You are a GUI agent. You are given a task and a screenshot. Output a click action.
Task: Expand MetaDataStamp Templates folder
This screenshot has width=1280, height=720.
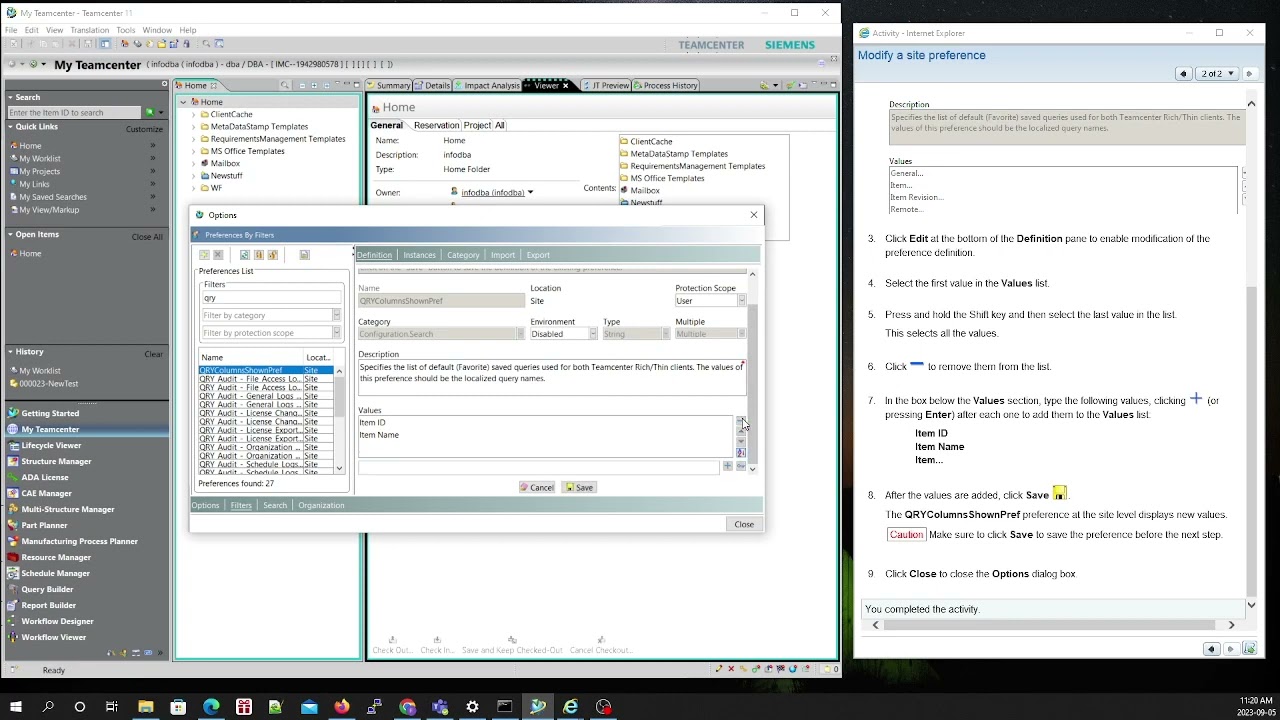(x=194, y=127)
